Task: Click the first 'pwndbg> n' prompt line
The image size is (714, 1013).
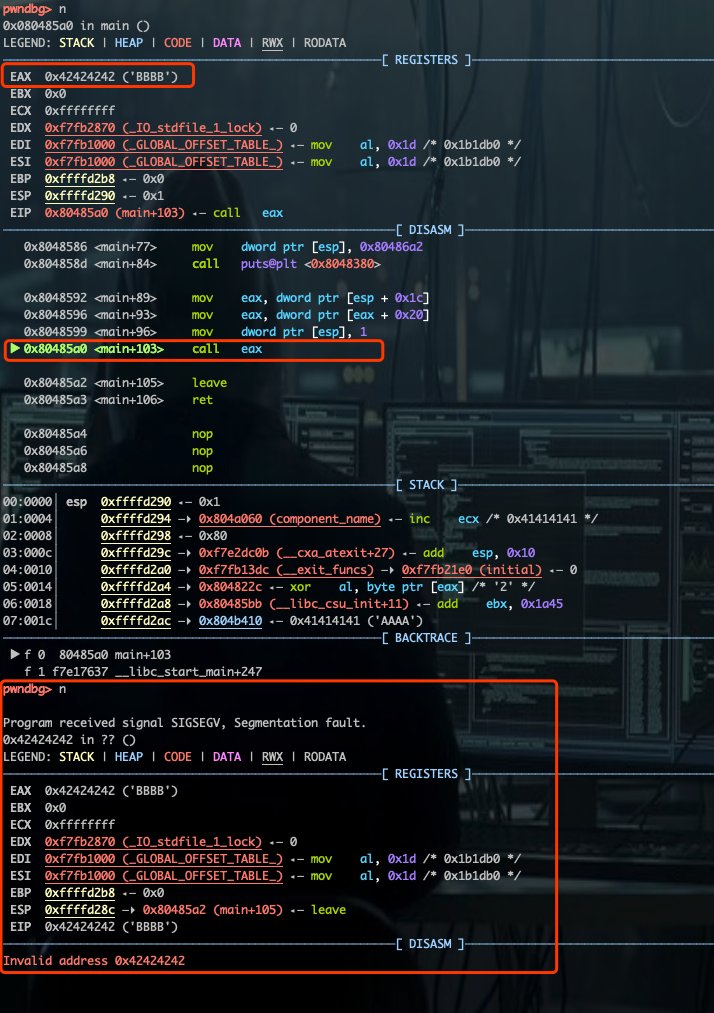Action: pyautogui.click(x=34, y=9)
